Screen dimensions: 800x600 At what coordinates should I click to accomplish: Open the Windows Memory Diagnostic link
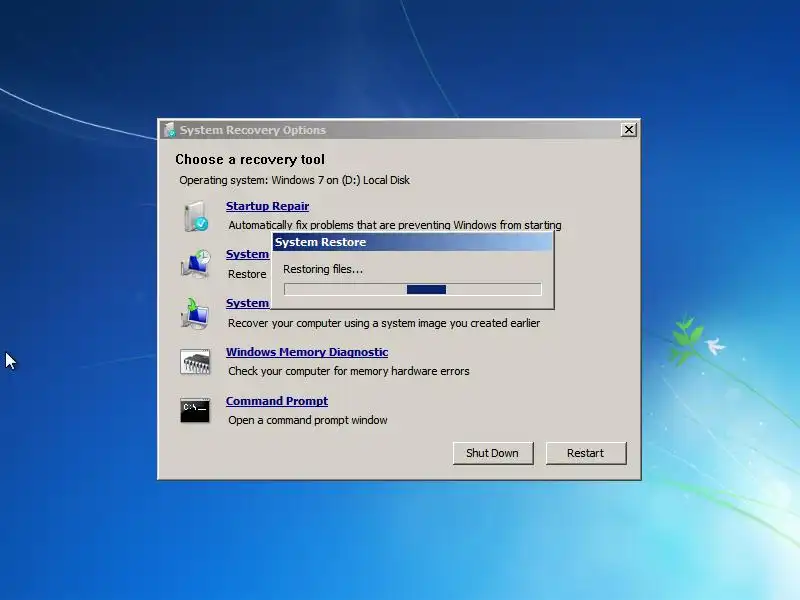(307, 352)
